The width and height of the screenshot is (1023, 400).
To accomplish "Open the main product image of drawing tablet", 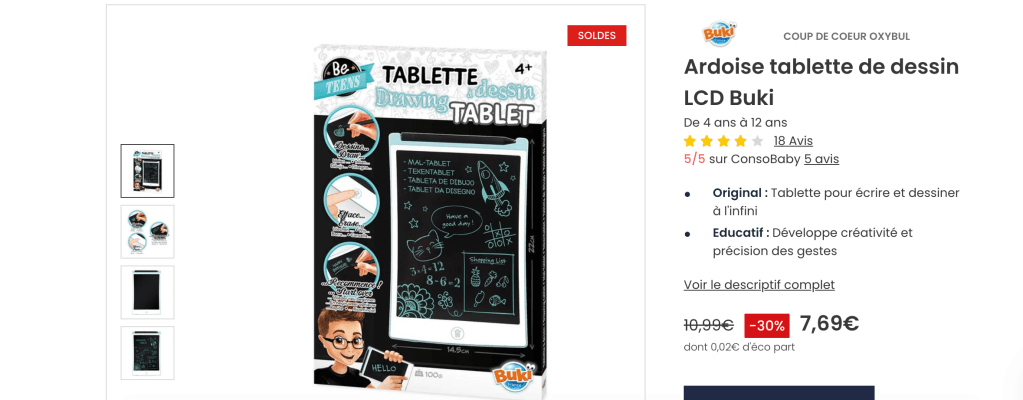I will (x=428, y=217).
